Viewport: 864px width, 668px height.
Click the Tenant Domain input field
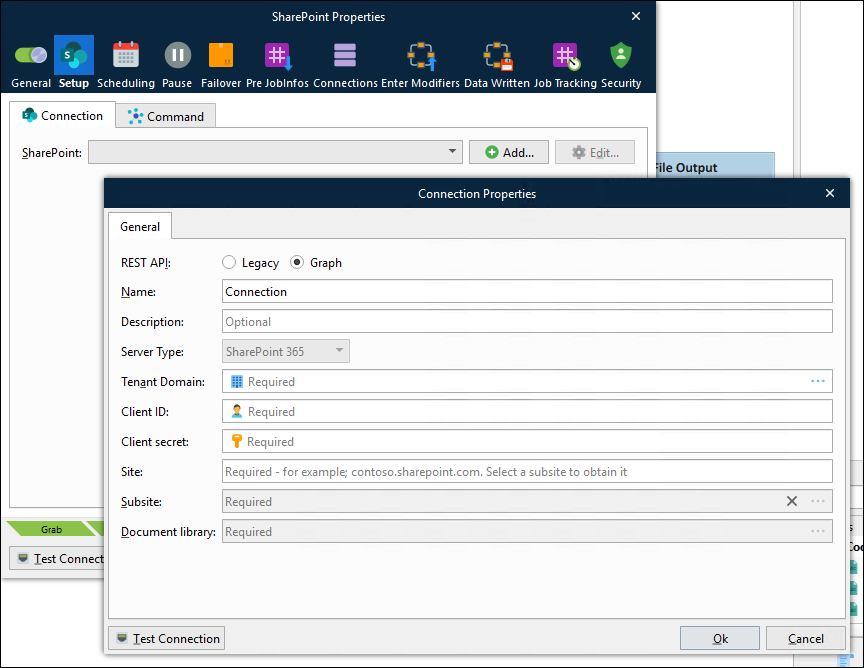(x=527, y=381)
